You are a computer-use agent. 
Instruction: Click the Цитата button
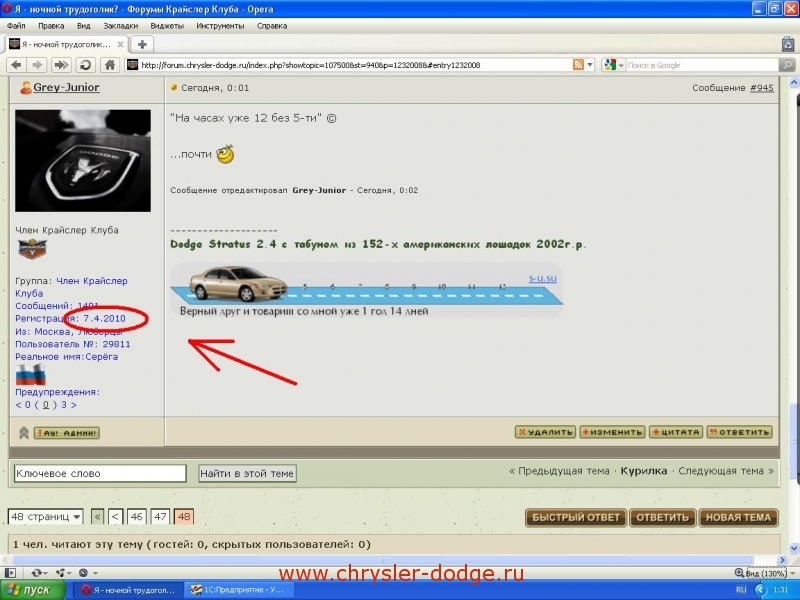pos(676,432)
